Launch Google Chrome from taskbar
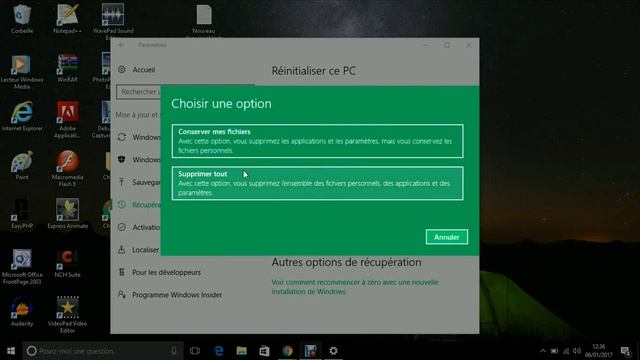 coord(287,351)
